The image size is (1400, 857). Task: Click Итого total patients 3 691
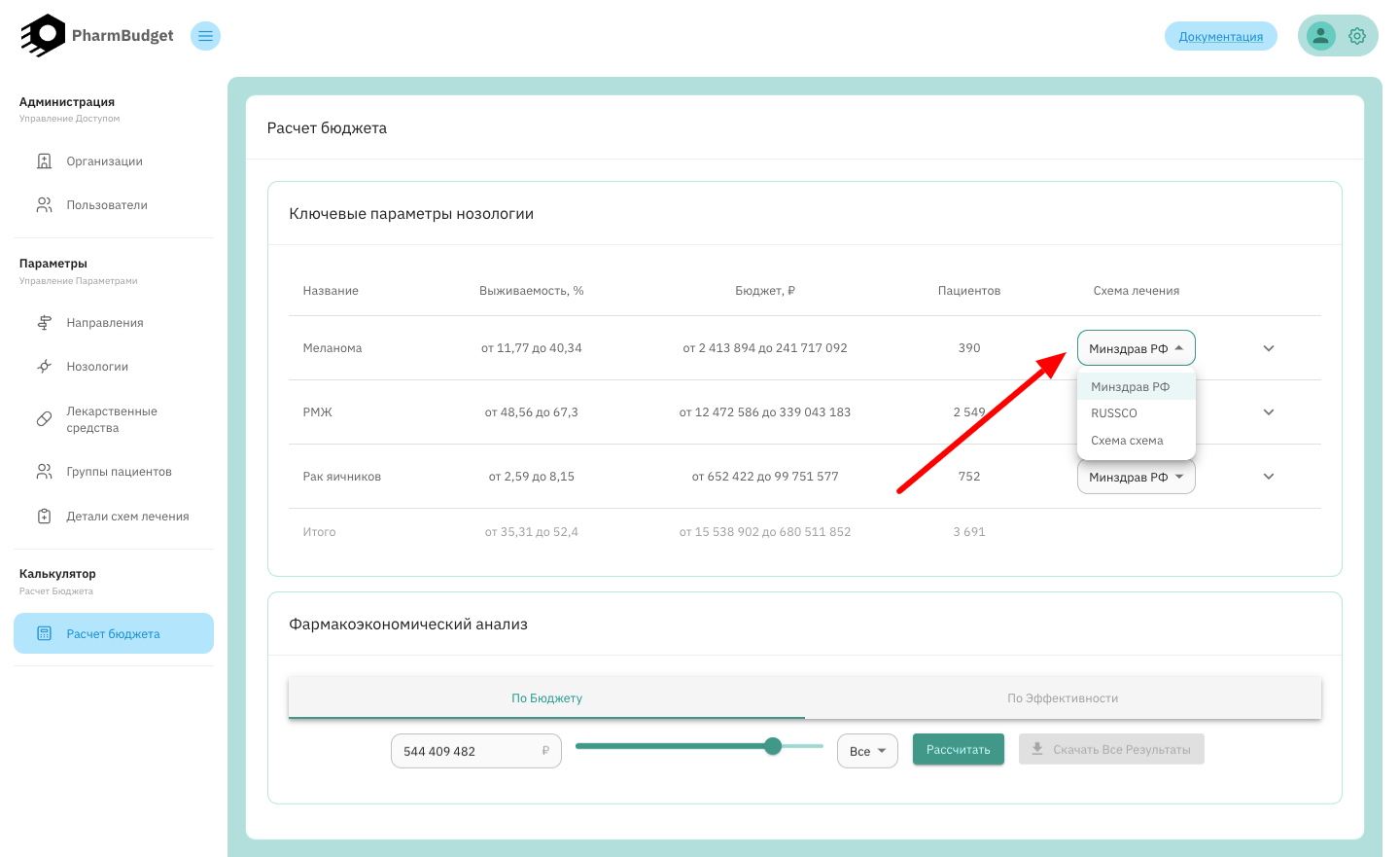click(969, 532)
